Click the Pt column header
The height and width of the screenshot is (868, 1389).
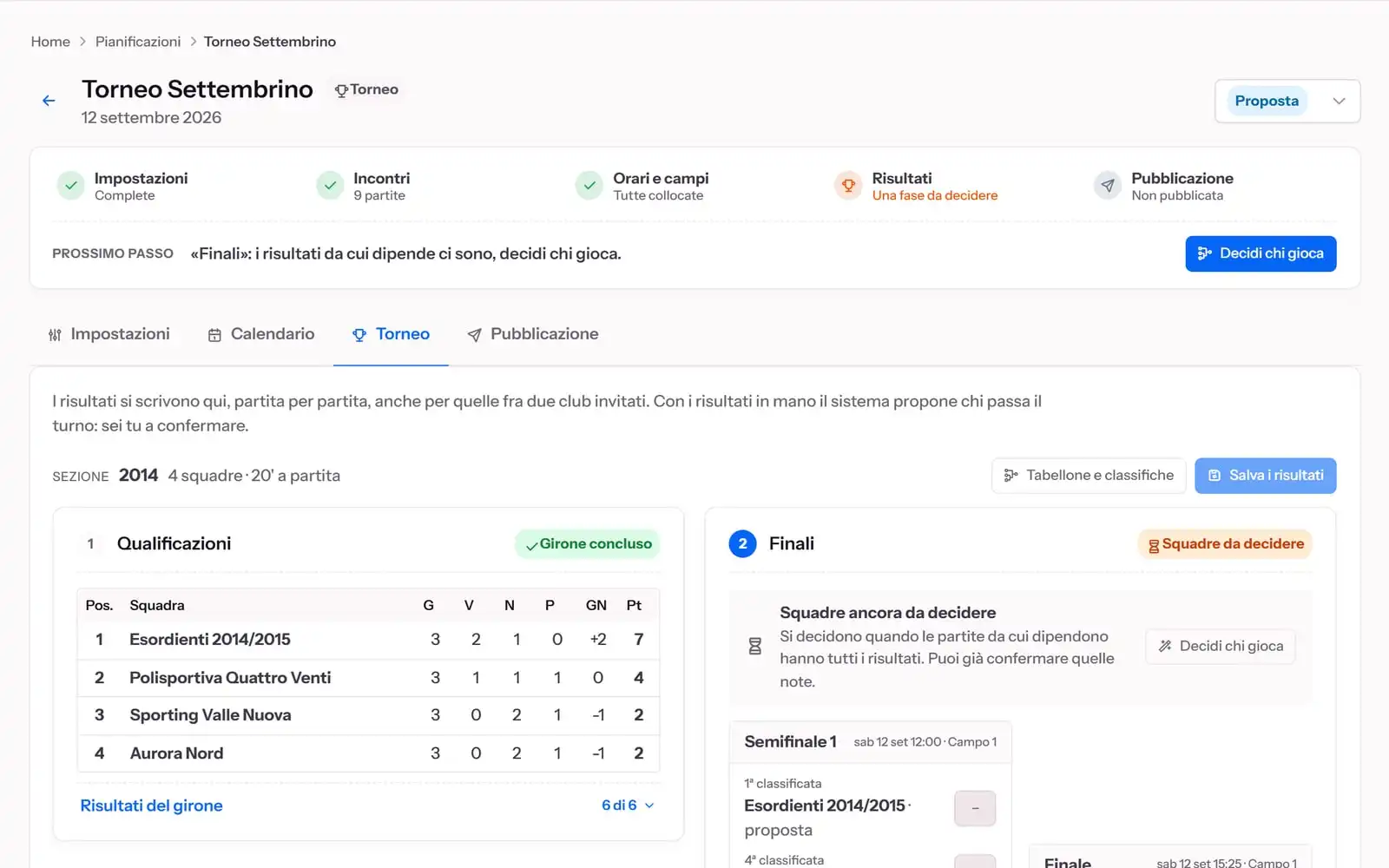point(634,605)
